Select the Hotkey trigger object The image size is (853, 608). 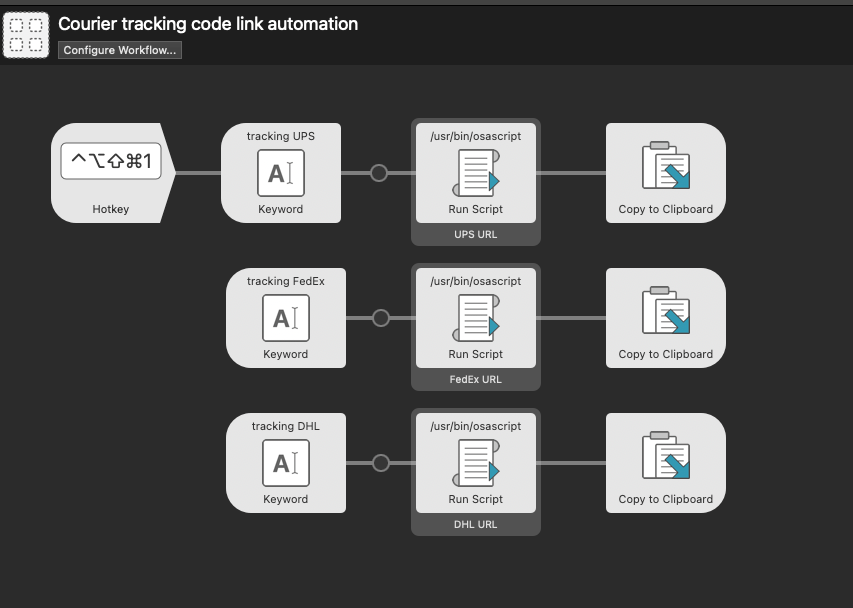coord(113,173)
